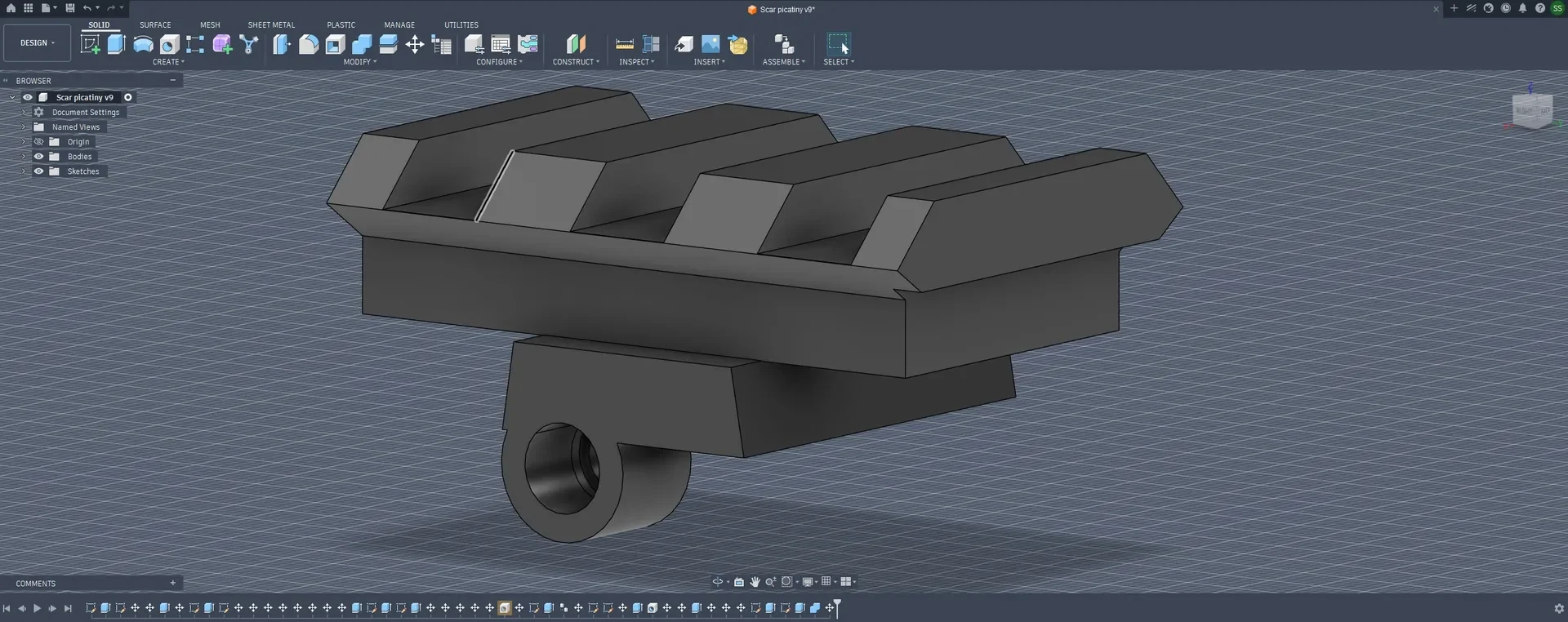Viewport: 1568px width, 622px height.
Task: Switch to the MESH tab
Action: tap(210, 25)
